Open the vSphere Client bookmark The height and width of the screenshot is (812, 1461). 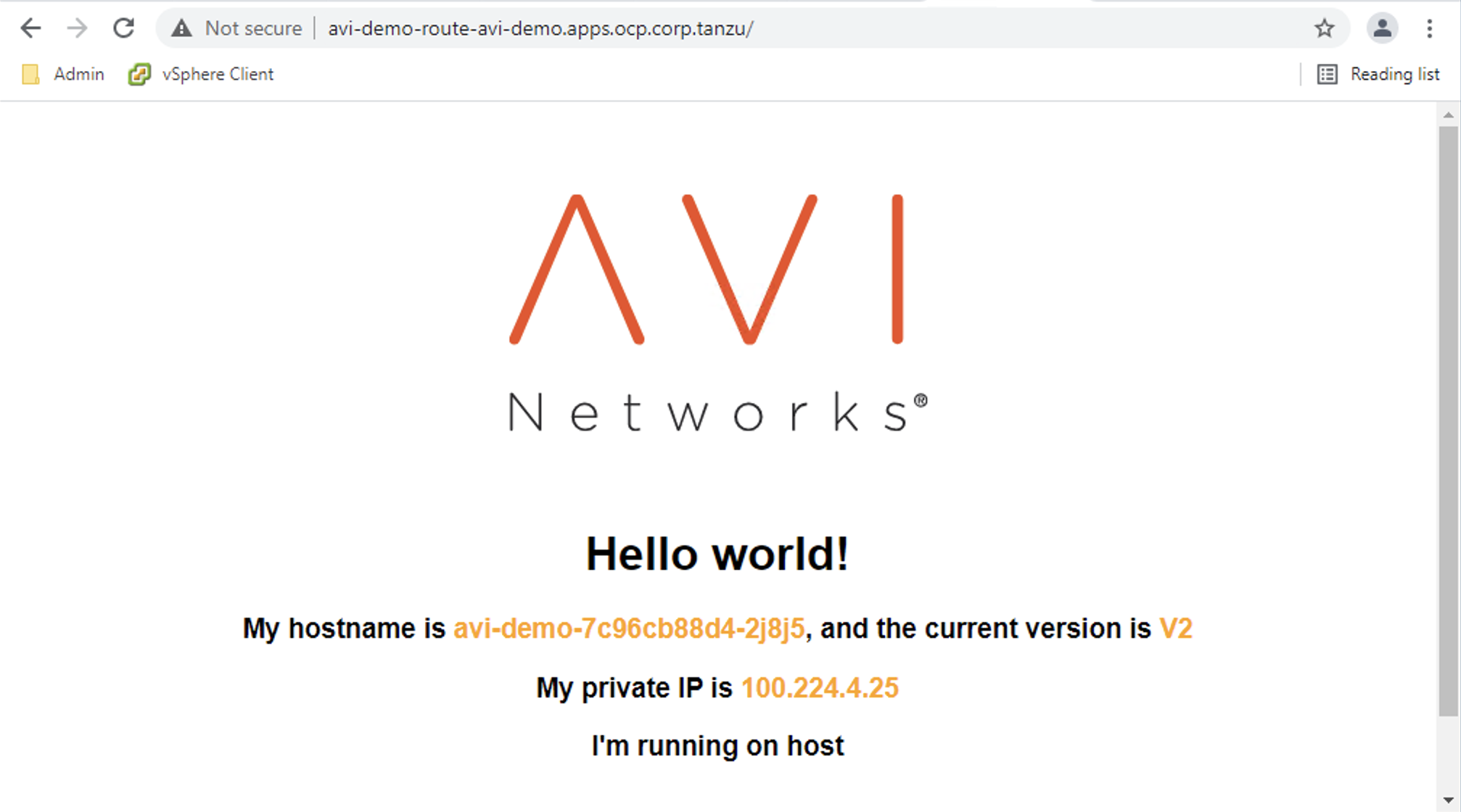pos(217,74)
